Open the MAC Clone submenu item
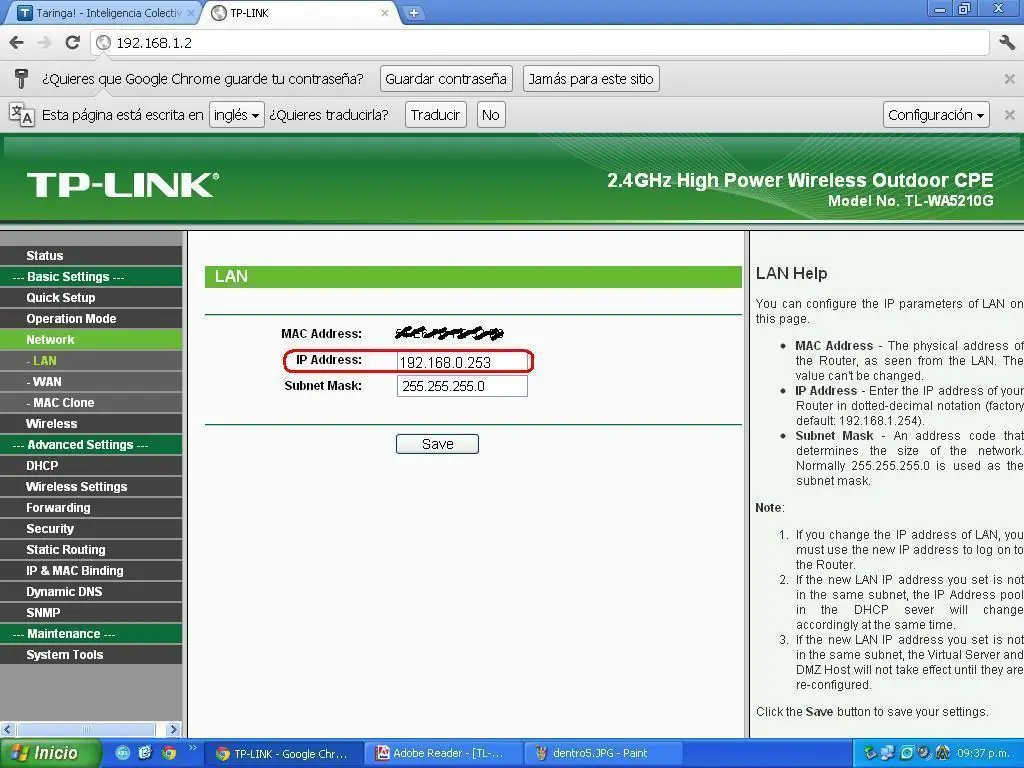This screenshot has height=768, width=1024. click(91, 403)
